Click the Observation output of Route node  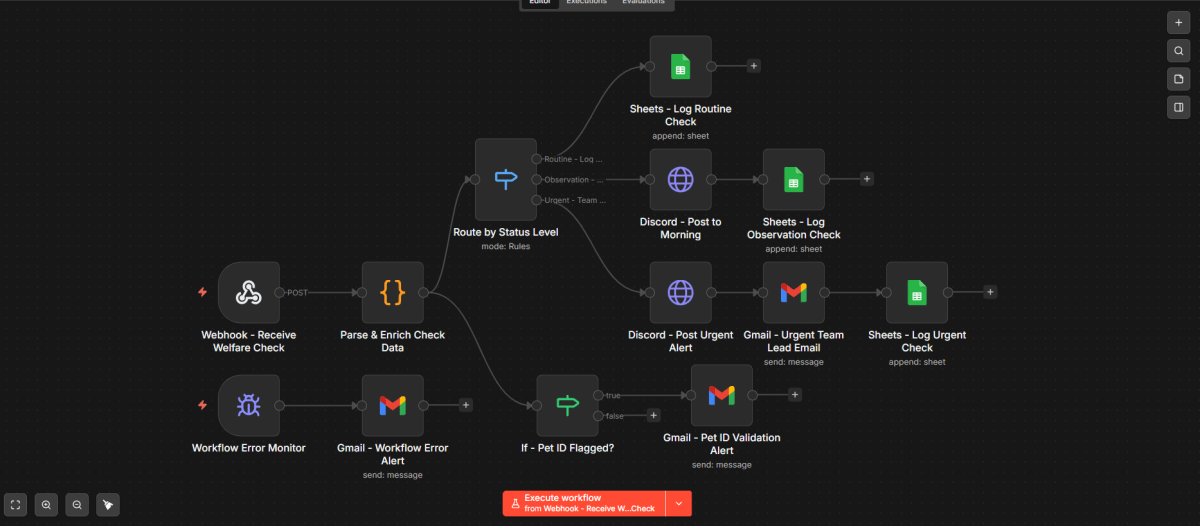point(537,180)
